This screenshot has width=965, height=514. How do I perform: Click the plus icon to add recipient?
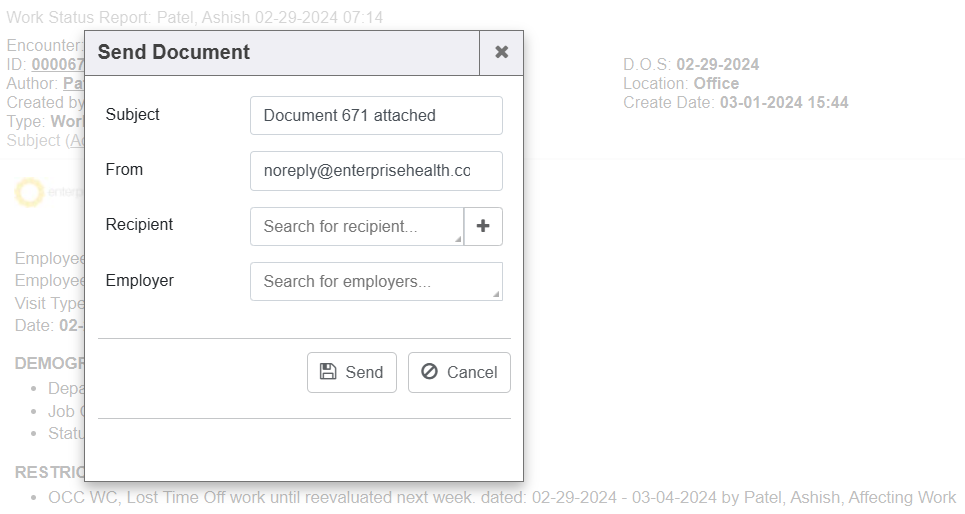483,226
